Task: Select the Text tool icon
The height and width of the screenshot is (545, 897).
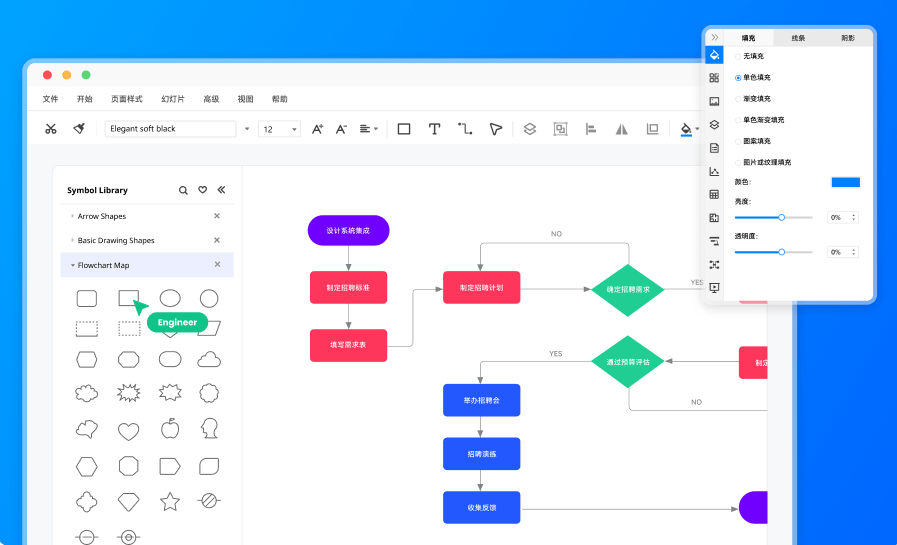Action: click(435, 129)
